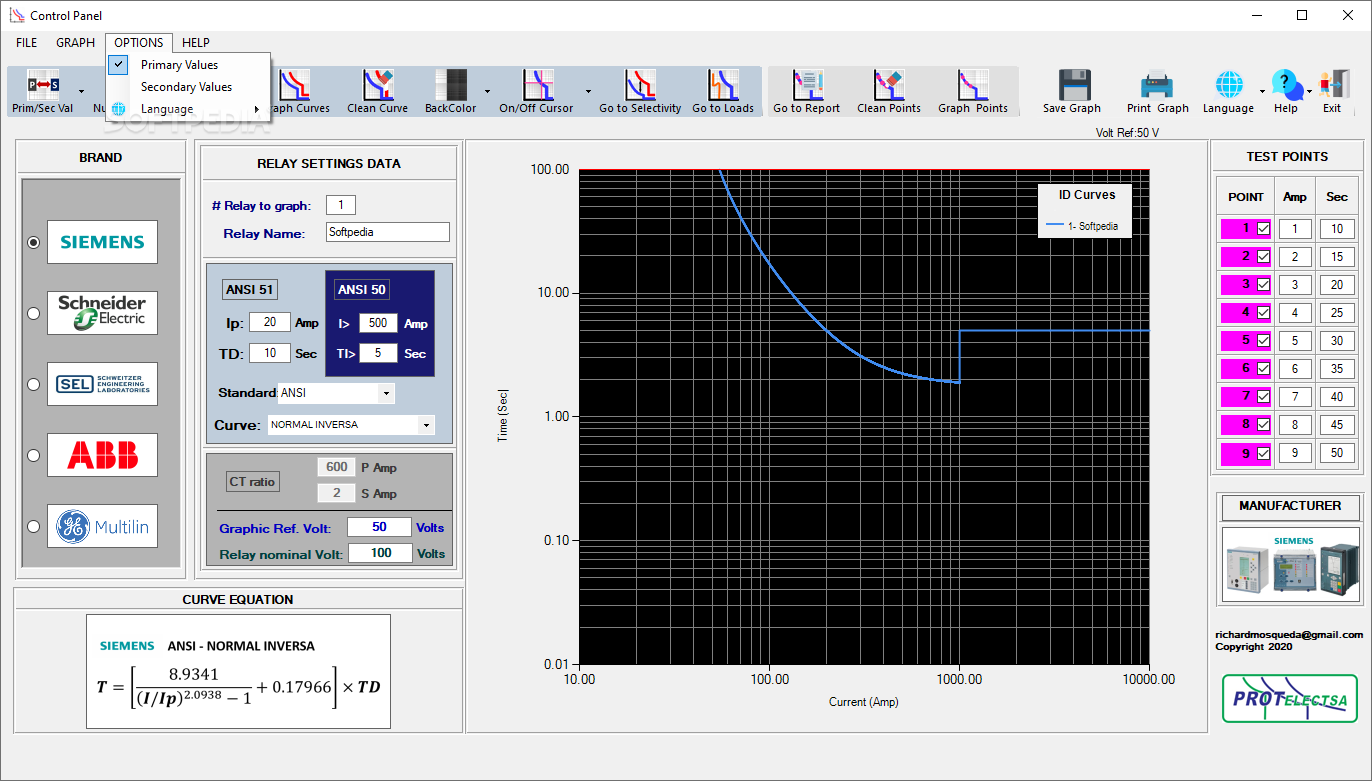Click the Clean Curve toolbar icon
This screenshot has width=1372, height=781.
377,86
